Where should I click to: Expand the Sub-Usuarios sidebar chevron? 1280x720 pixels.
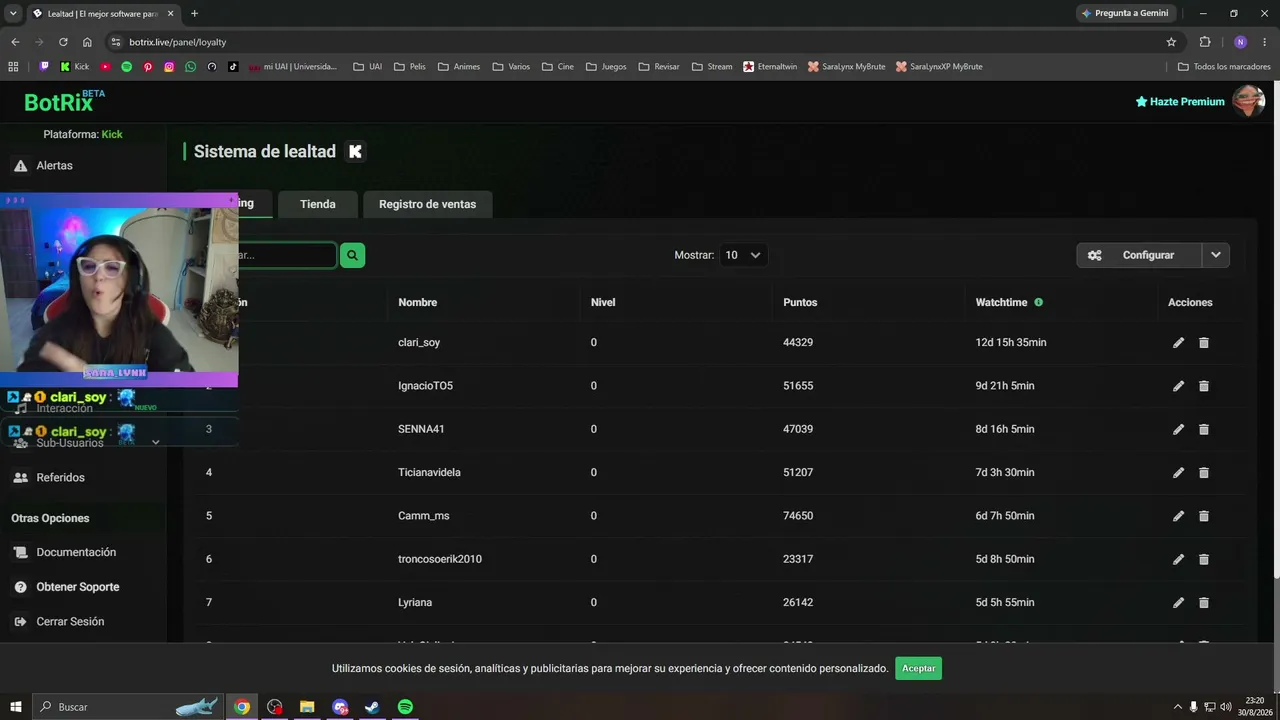[x=155, y=442]
